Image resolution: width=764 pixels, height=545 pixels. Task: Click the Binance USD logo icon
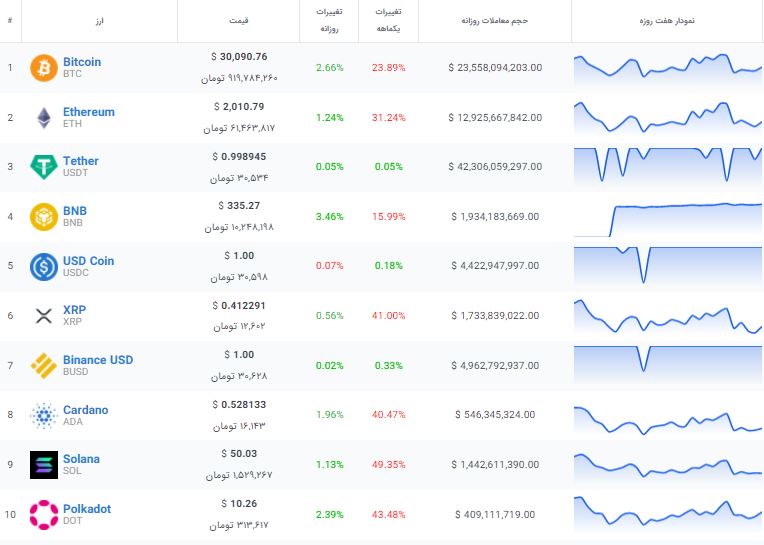pyautogui.click(x=44, y=365)
